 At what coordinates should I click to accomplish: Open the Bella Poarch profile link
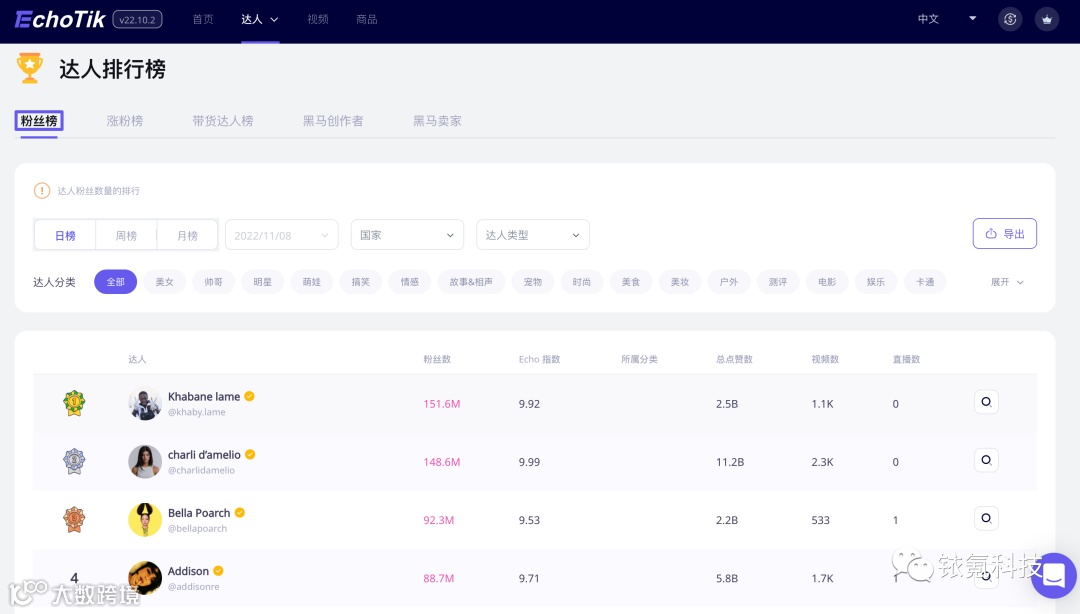pos(199,513)
